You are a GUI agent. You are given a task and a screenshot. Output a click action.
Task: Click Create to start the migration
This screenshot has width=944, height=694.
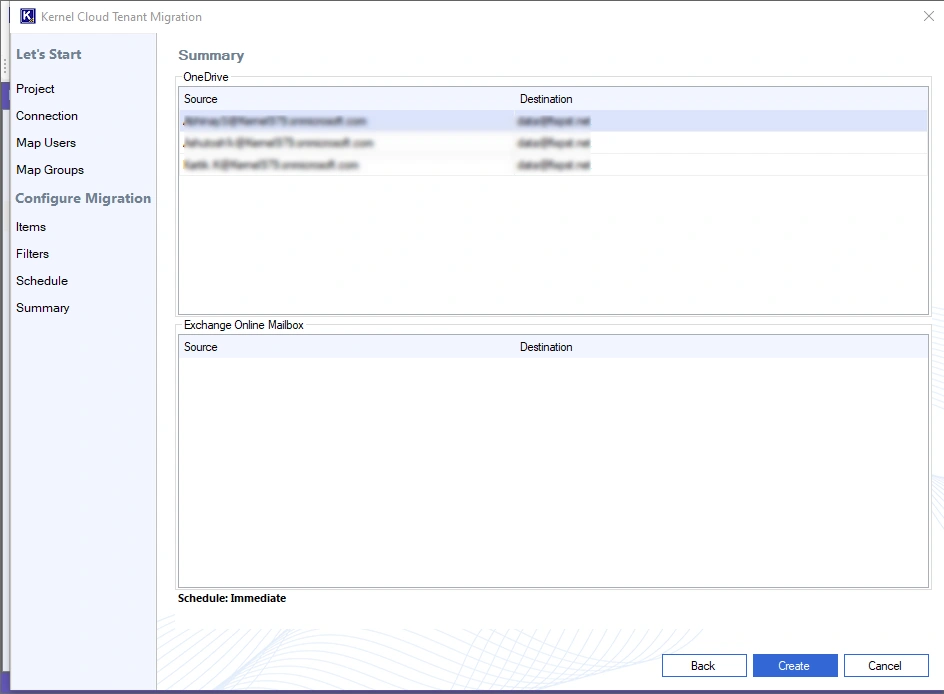(794, 666)
